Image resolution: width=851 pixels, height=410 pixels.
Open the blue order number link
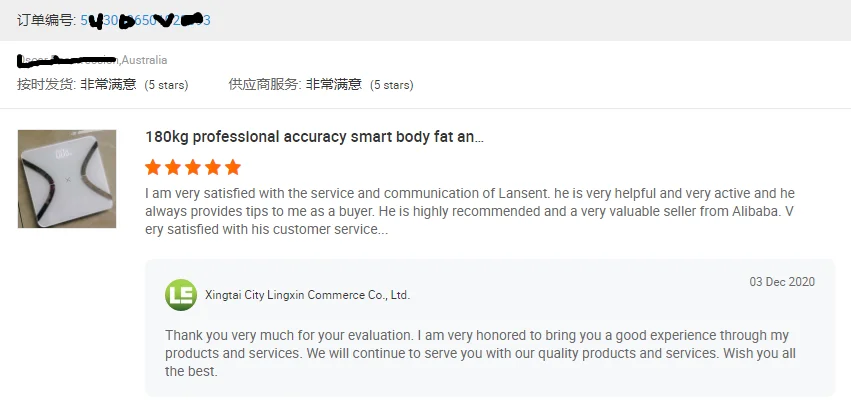click(145, 20)
